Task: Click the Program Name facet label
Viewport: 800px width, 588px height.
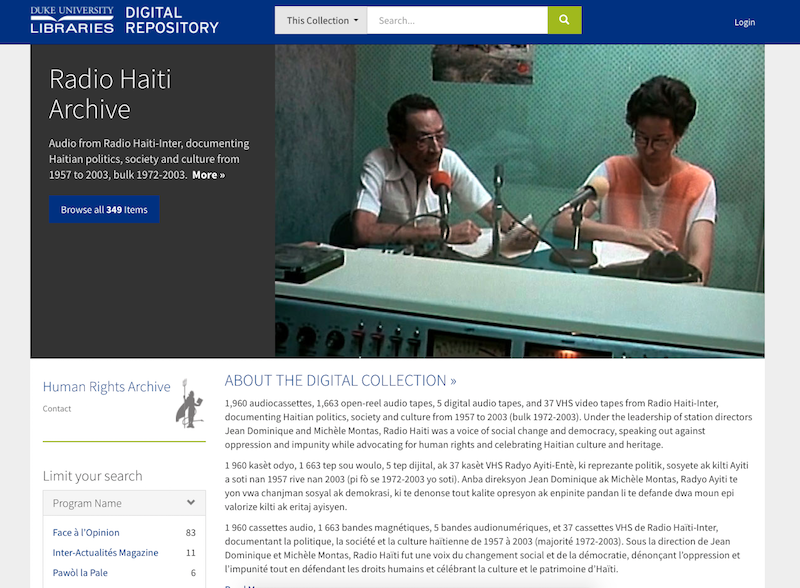Action: tap(87, 503)
